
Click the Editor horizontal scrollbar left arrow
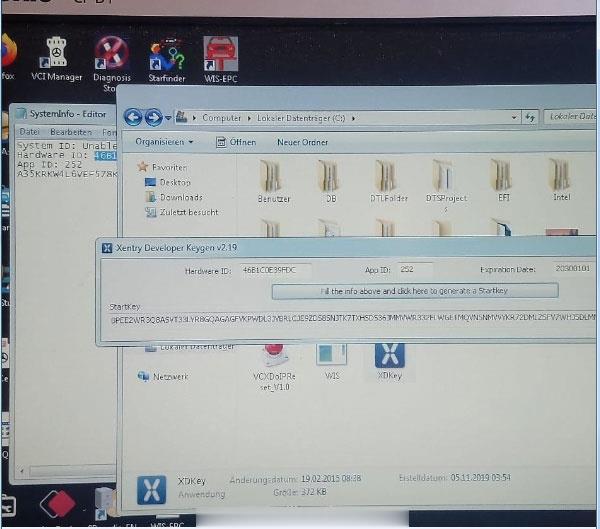pyautogui.click(x=22, y=470)
